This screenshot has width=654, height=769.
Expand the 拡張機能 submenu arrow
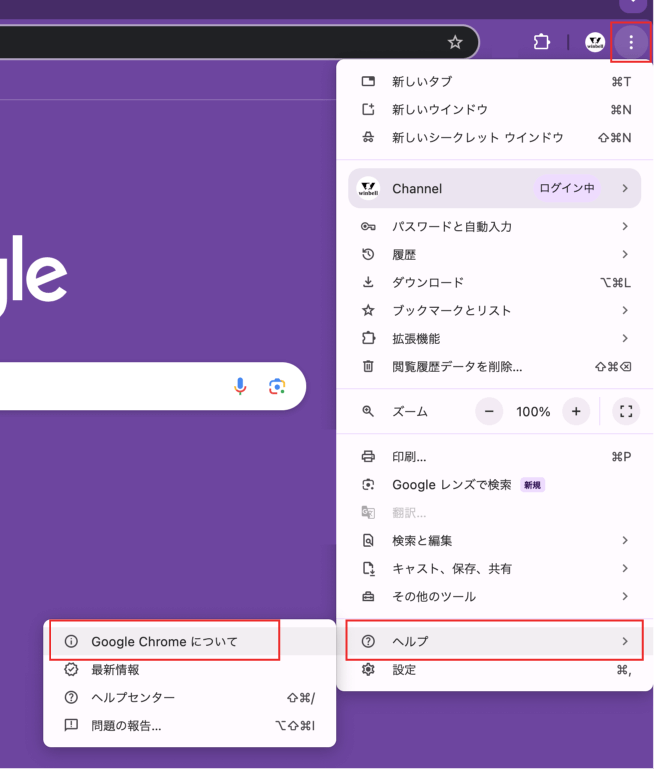pyautogui.click(x=625, y=338)
